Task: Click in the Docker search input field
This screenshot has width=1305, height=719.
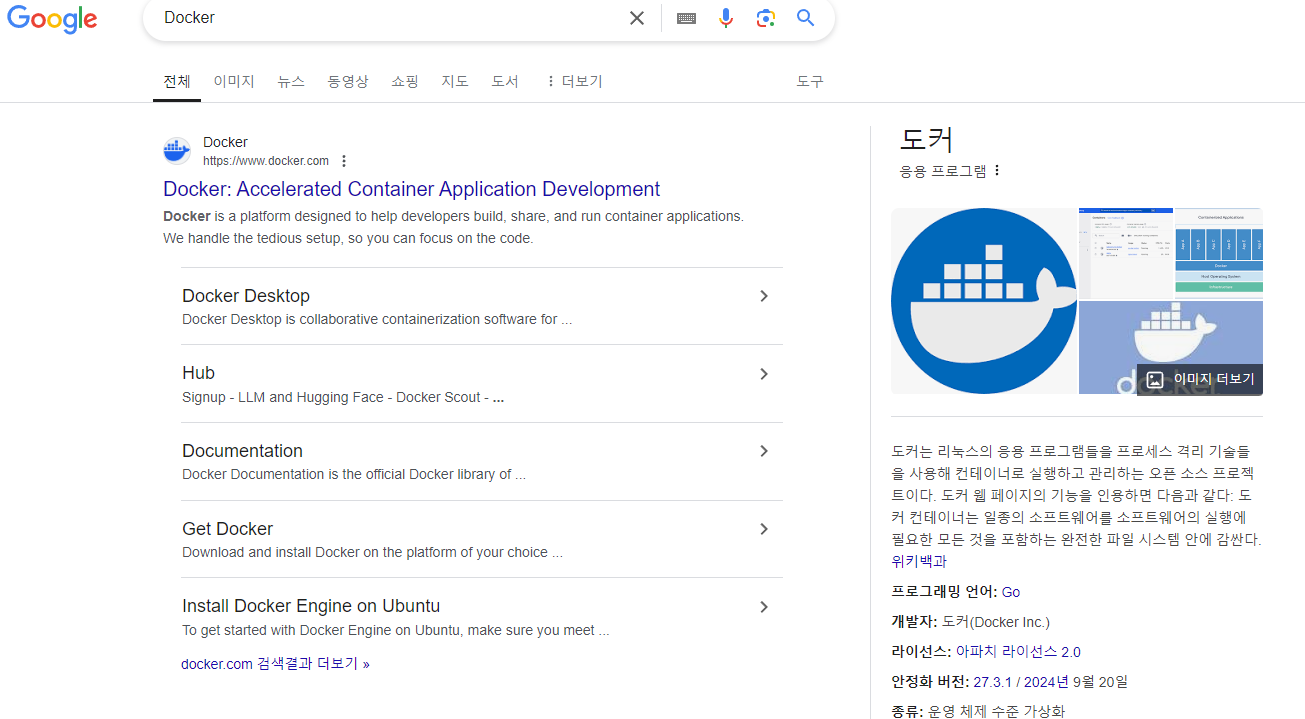Action: coord(390,18)
